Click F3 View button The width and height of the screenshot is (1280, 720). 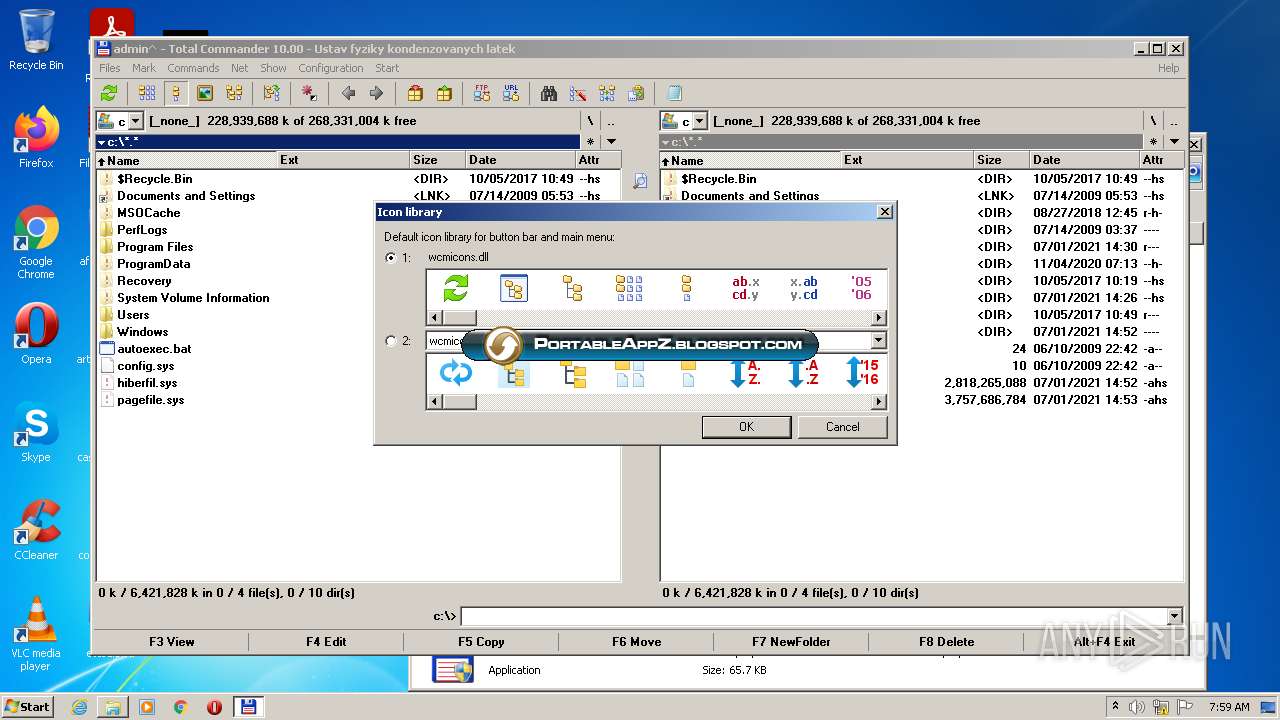click(172, 642)
